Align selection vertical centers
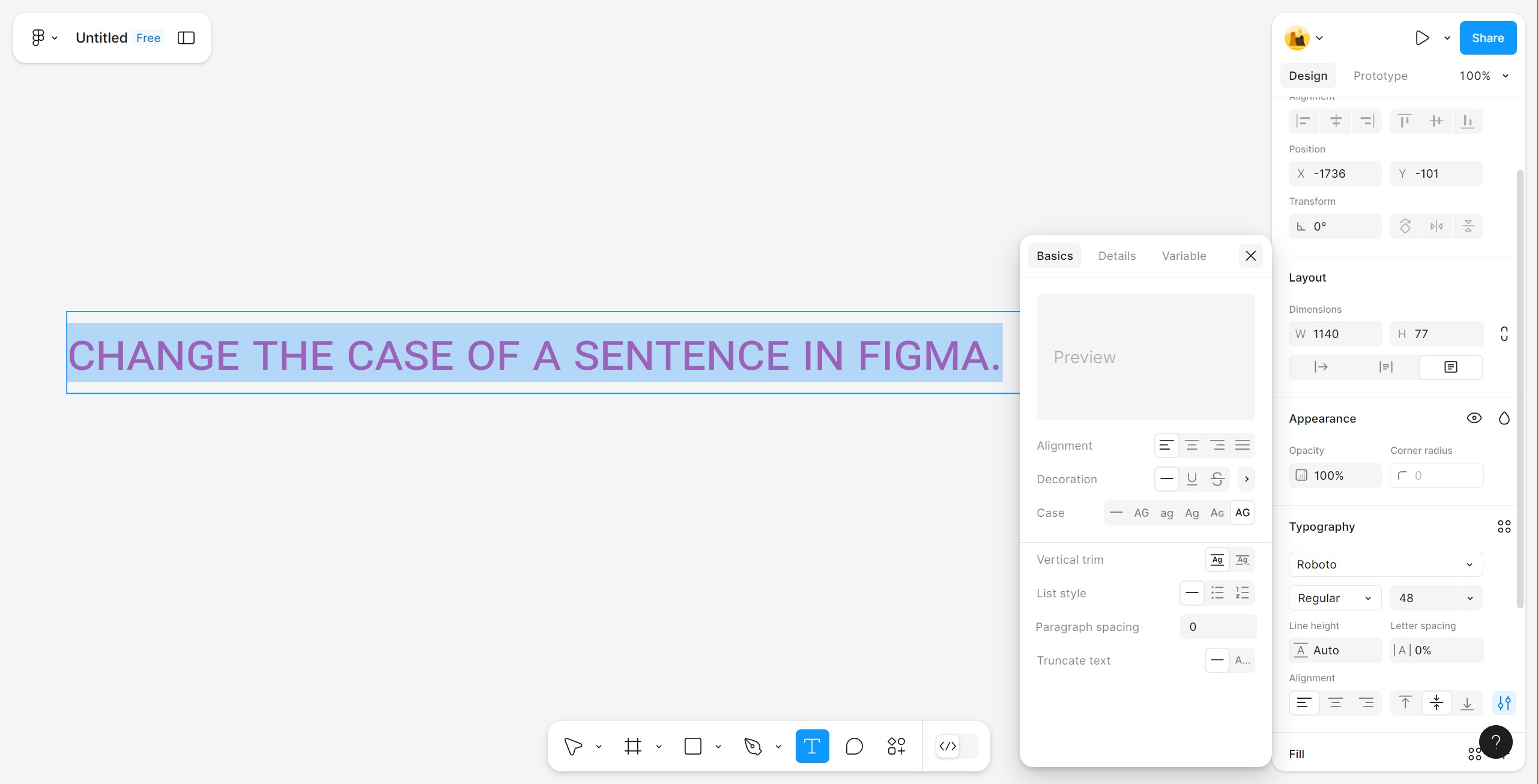This screenshot has width=1538, height=784. (1437, 121)
